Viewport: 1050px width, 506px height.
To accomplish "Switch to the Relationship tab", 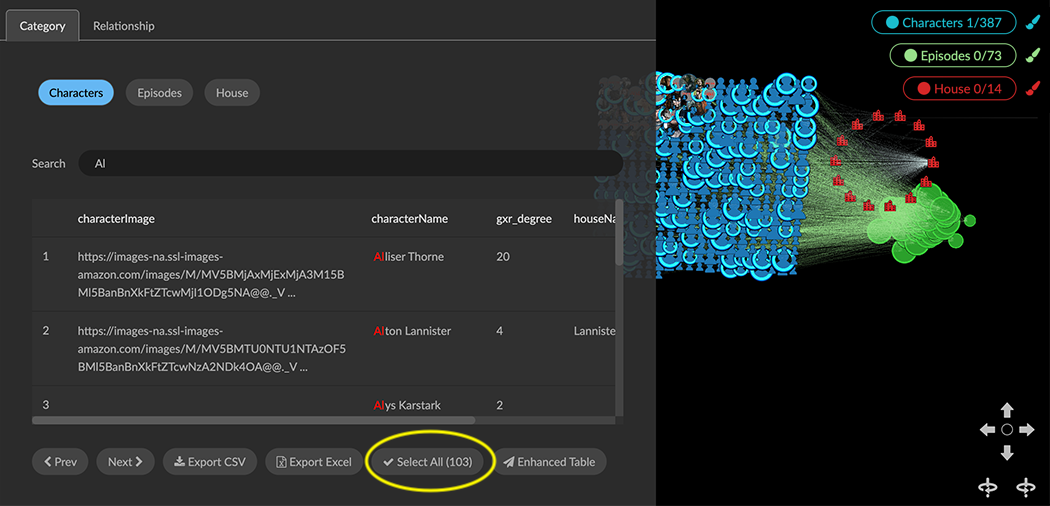I will 124,26.
